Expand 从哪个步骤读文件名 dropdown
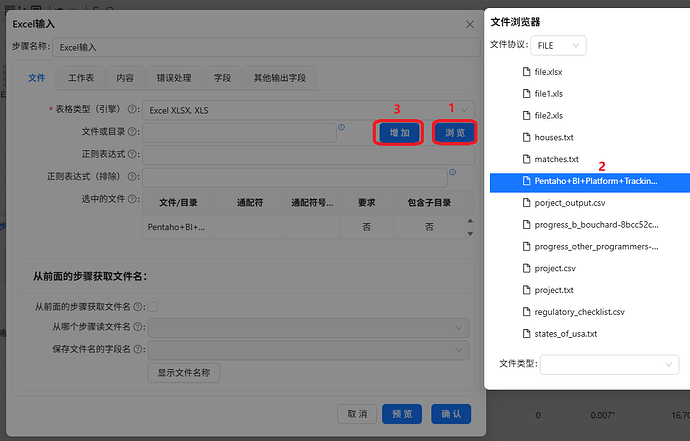 (x=308, y=327)
